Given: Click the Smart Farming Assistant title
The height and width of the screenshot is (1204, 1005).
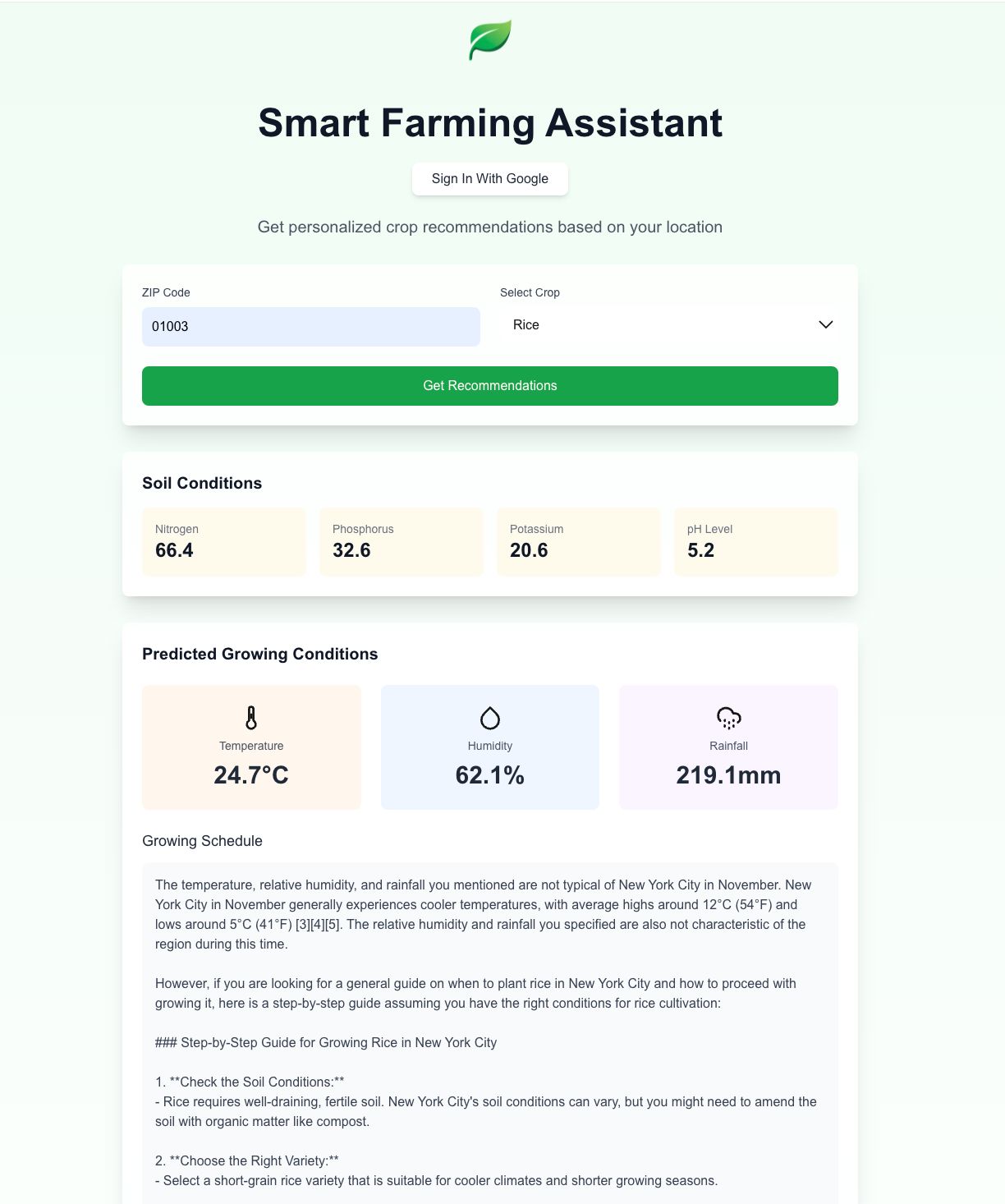Looking at the screenshot, I should pyautogui.click(x=490, y=123).
